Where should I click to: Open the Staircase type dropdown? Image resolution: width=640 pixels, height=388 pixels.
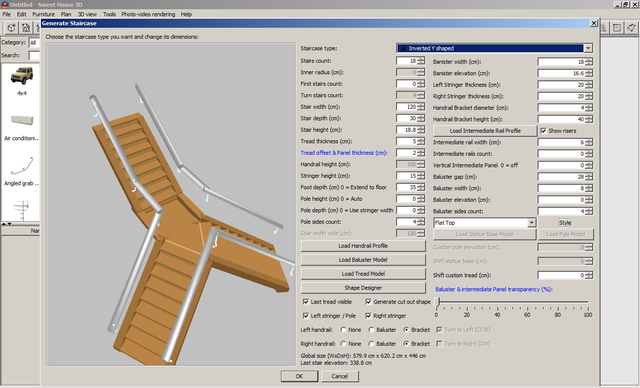click(588, 48)
